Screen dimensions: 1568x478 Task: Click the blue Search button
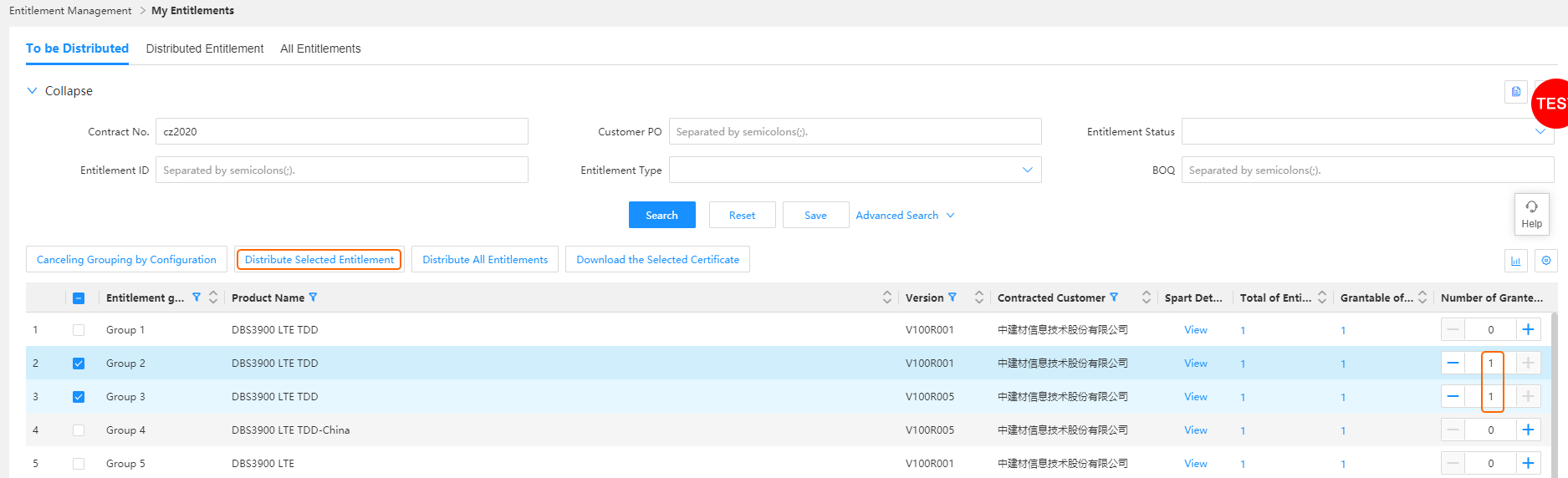tap(662, 215)
